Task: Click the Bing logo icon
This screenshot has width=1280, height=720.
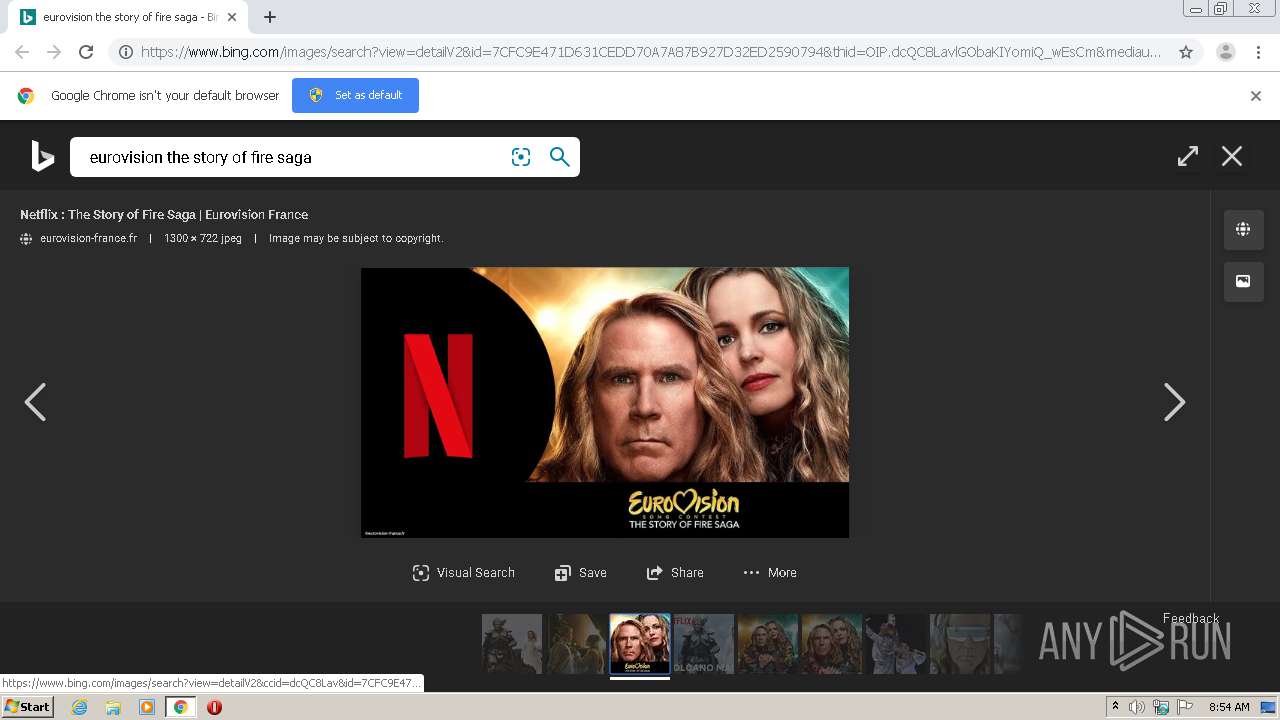Action: coord(42,156)
